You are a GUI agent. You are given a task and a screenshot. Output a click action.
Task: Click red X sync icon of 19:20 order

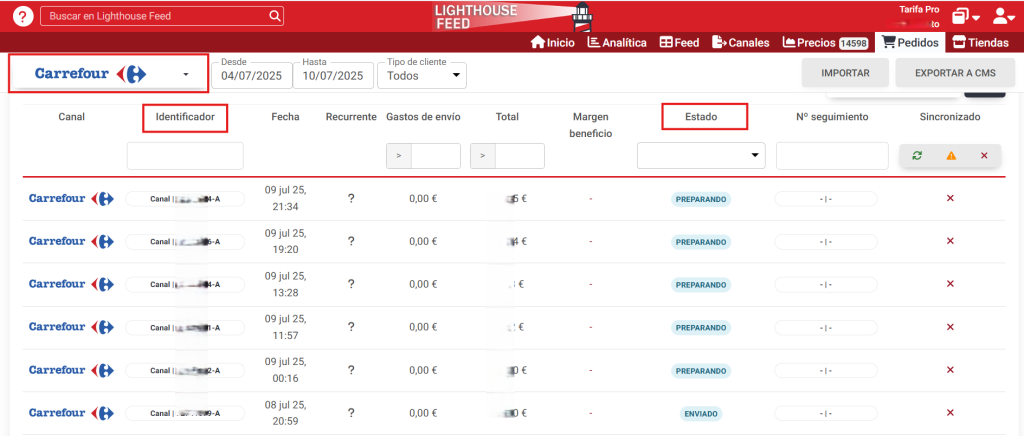tap(950, 241)
